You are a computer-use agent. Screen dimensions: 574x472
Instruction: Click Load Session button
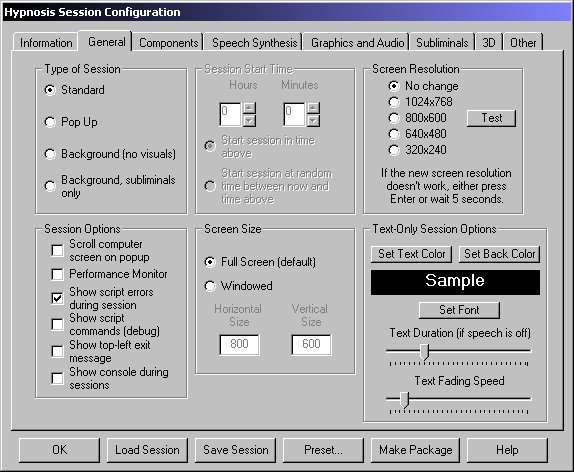pyautogui.click(x=147, y=450)
